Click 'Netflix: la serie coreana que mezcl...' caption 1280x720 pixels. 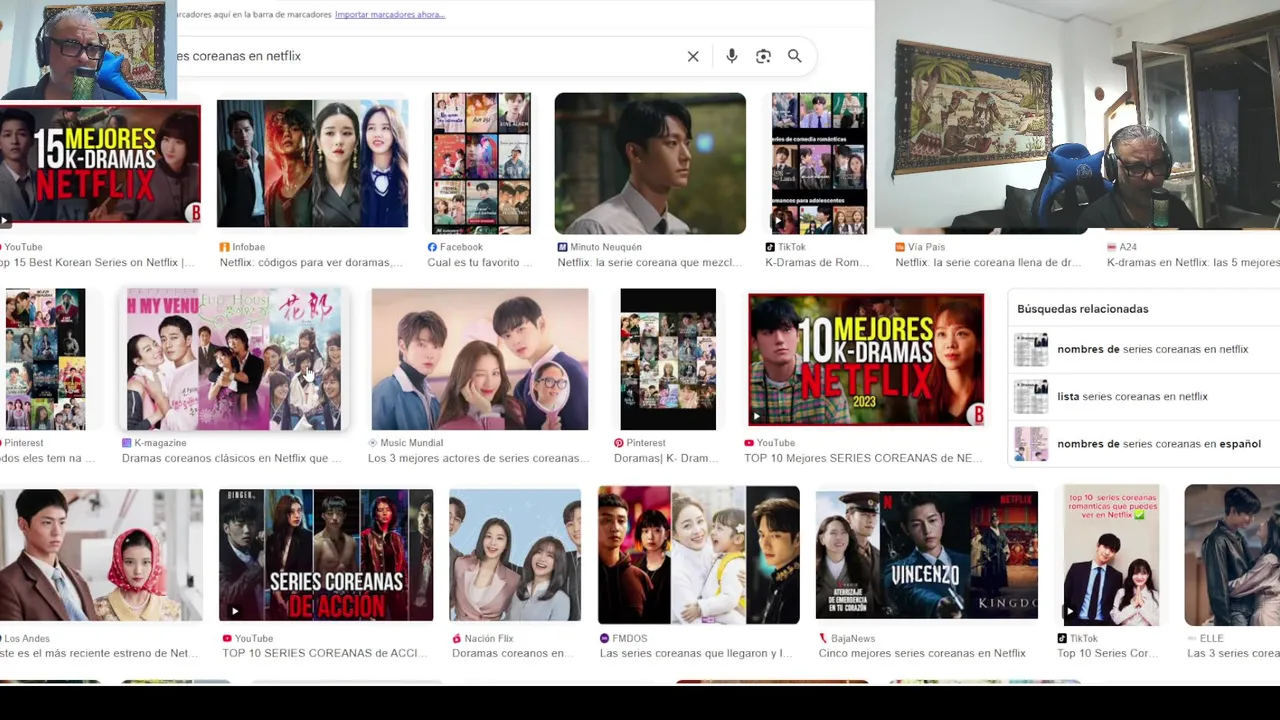pyautogui.click(x=650, y=262)
